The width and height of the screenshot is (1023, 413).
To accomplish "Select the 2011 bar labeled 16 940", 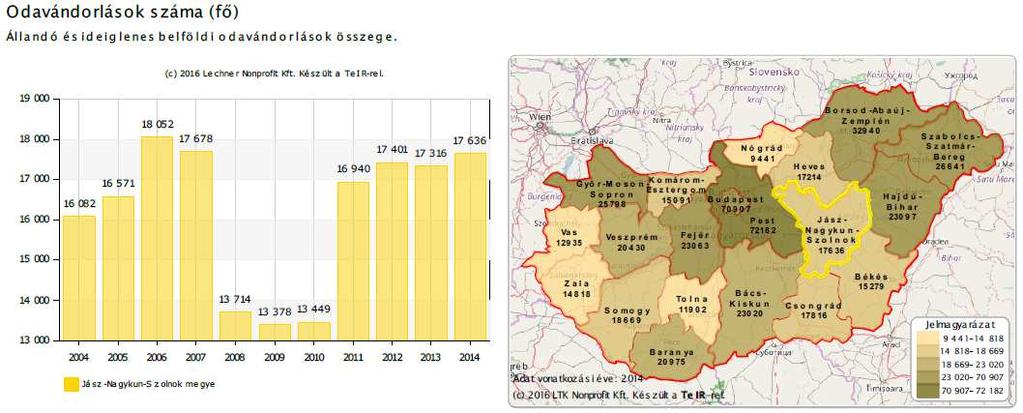I will pos(353,261).
